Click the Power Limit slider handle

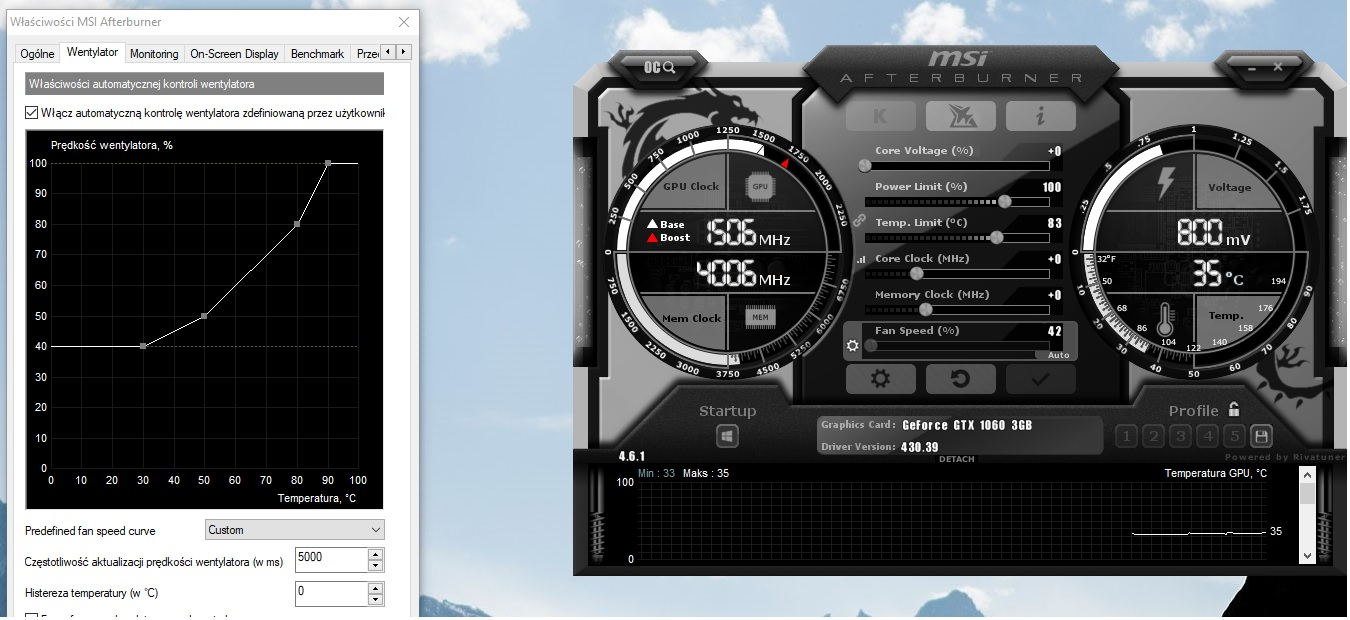click(x=1004, y=201)
